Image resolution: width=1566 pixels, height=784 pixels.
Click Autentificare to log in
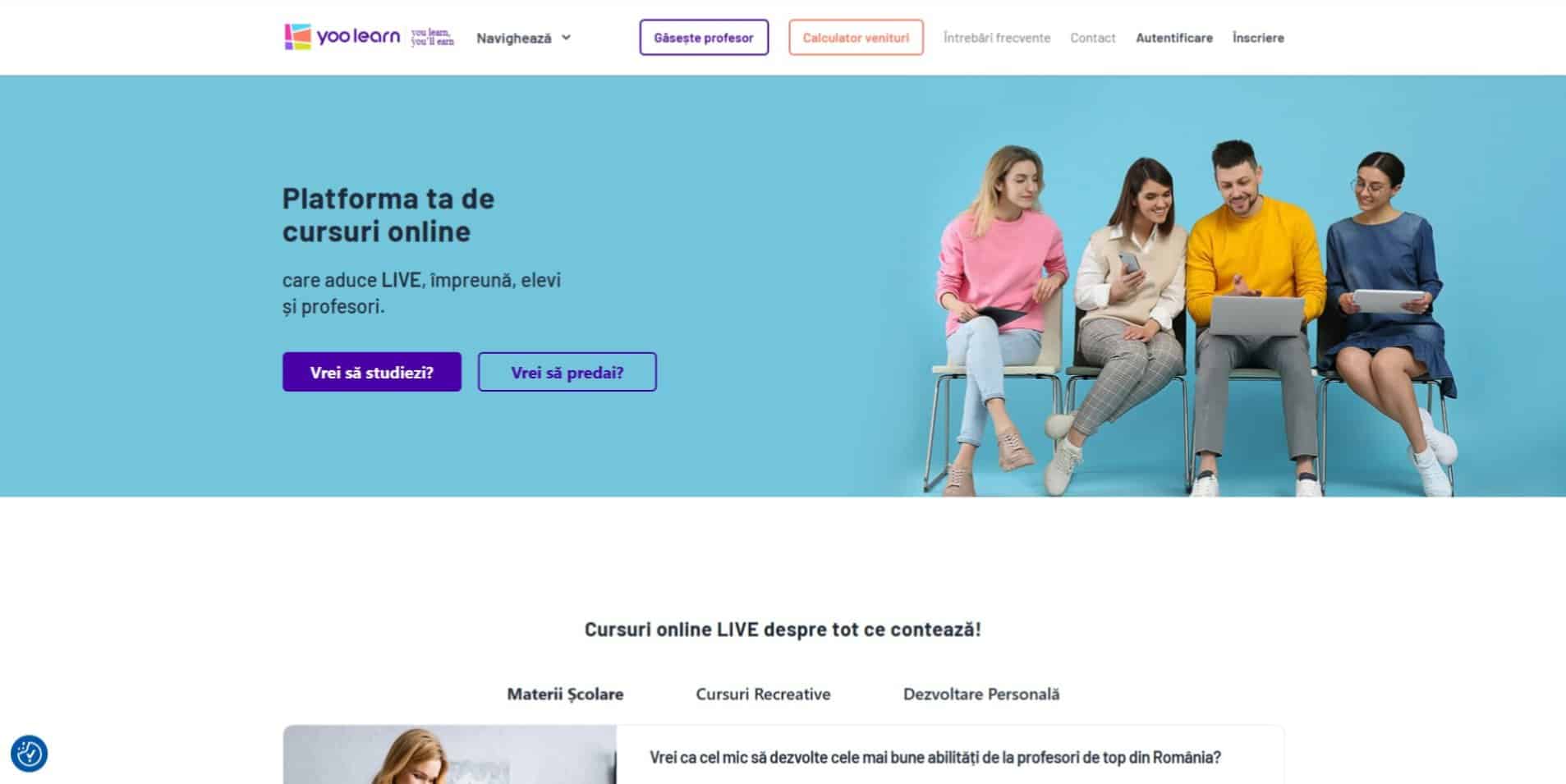tap(1173, 38)
